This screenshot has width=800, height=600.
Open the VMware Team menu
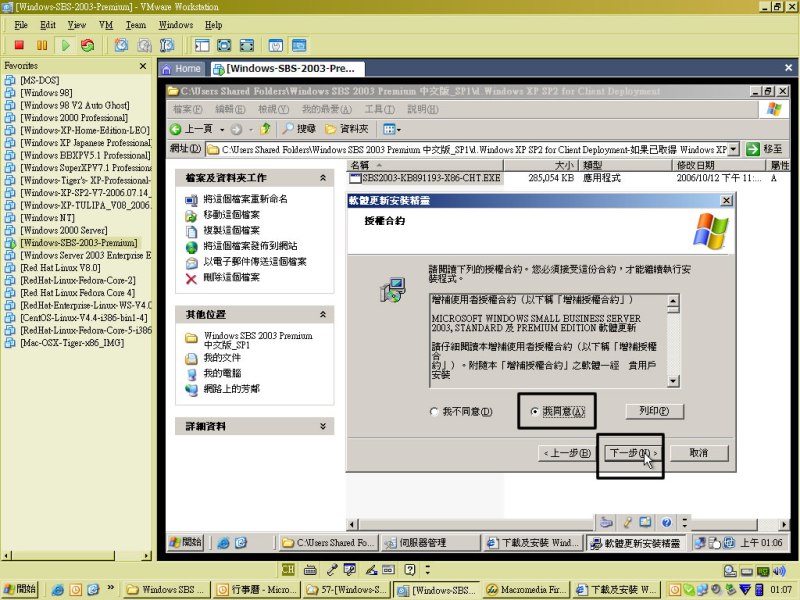pyautogui.click(x=136, y=25)
